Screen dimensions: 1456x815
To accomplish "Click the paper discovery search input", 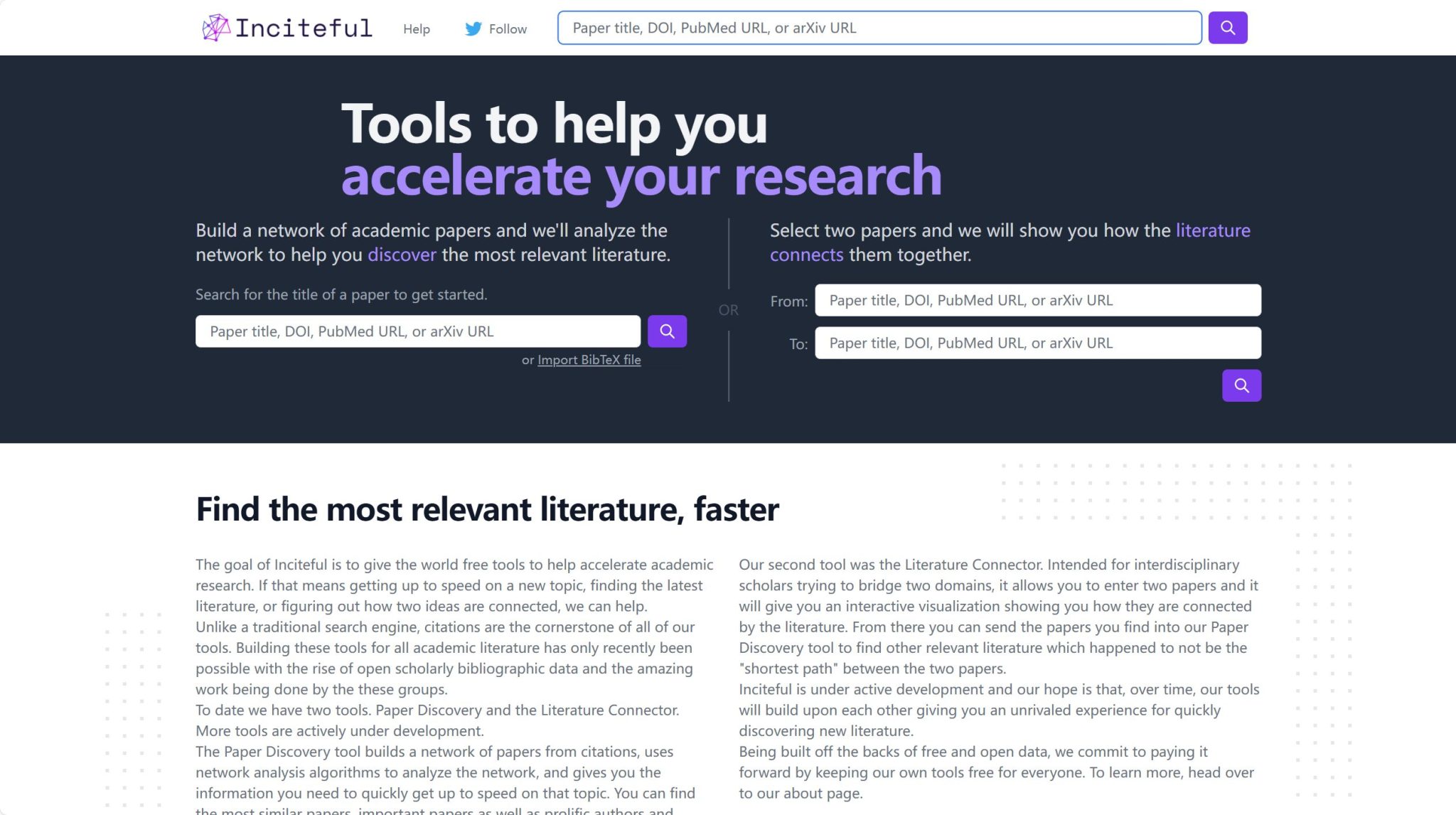I will click(417, 331).
